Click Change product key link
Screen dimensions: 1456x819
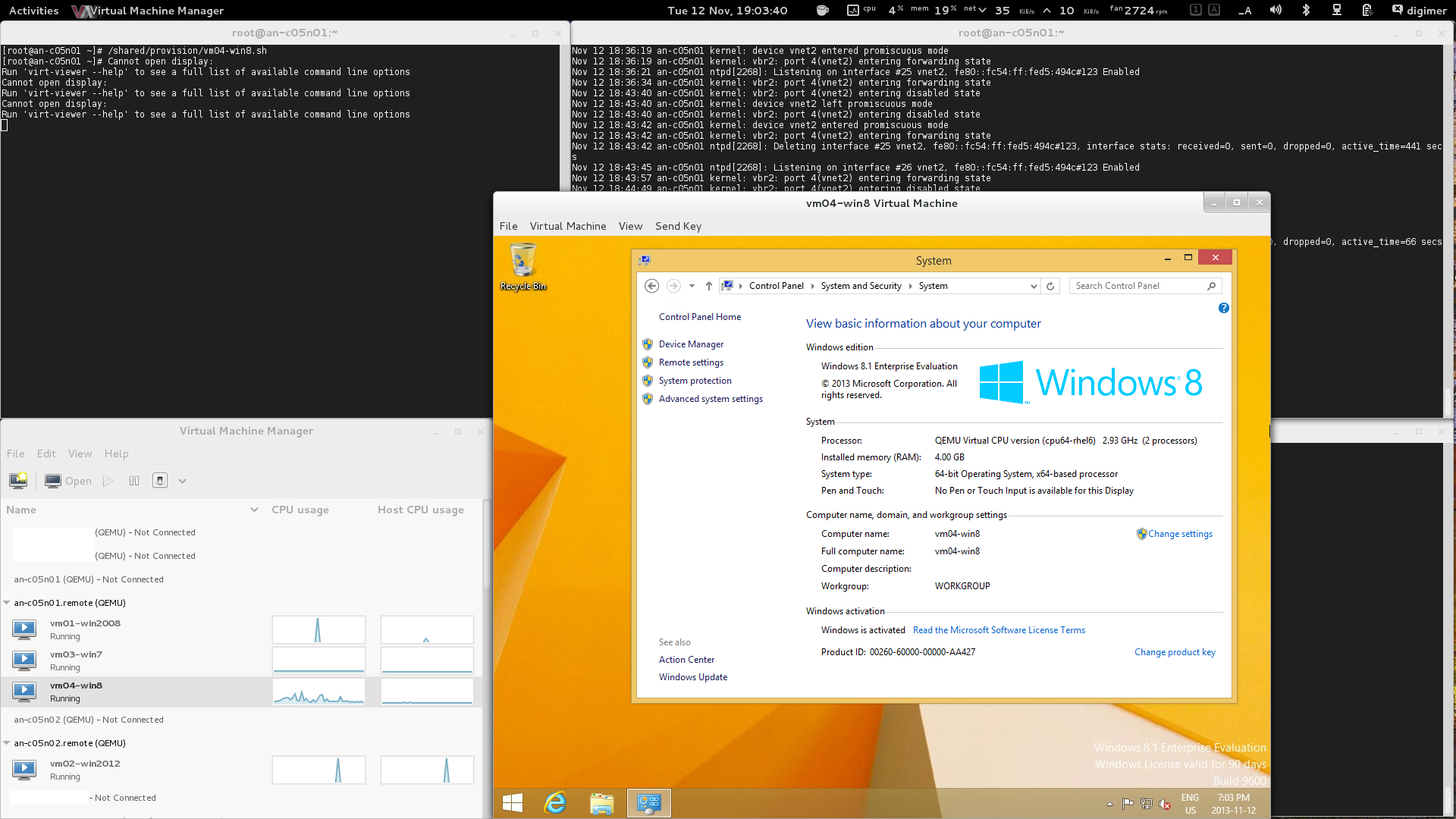[x=1175, y=652]
